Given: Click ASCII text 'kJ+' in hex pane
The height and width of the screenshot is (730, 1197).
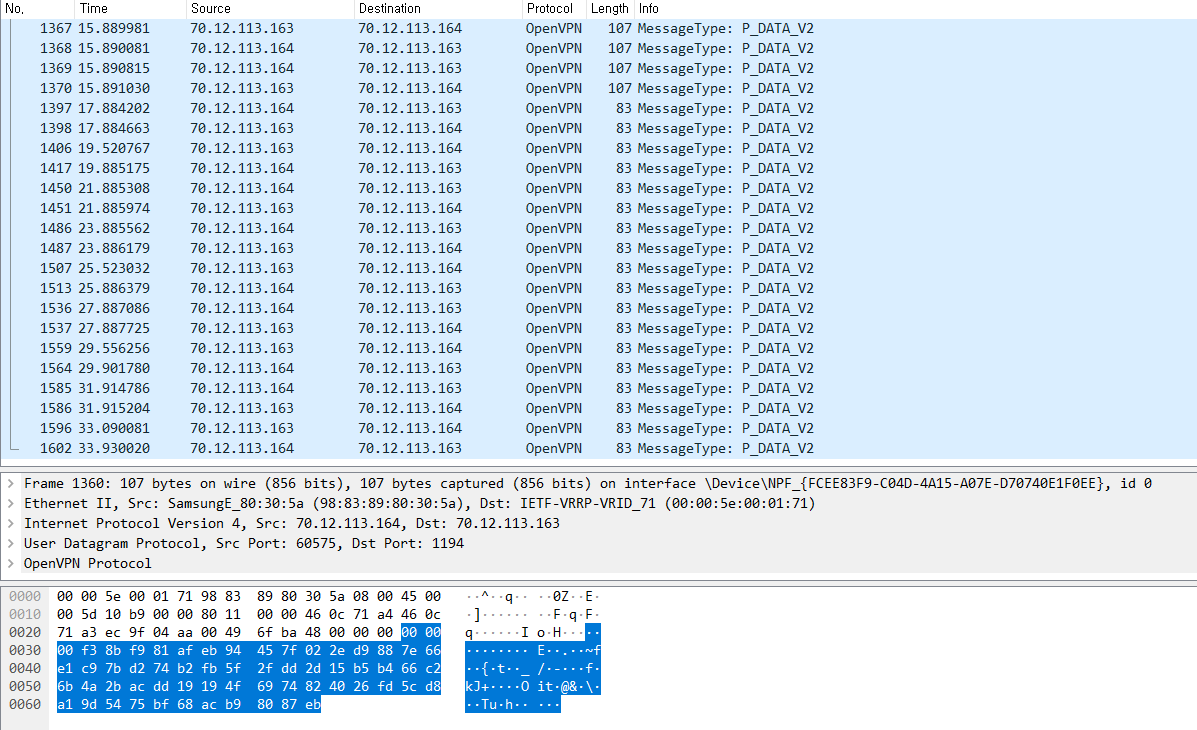Looking at the screenshot, I should [x=477, y=686].
